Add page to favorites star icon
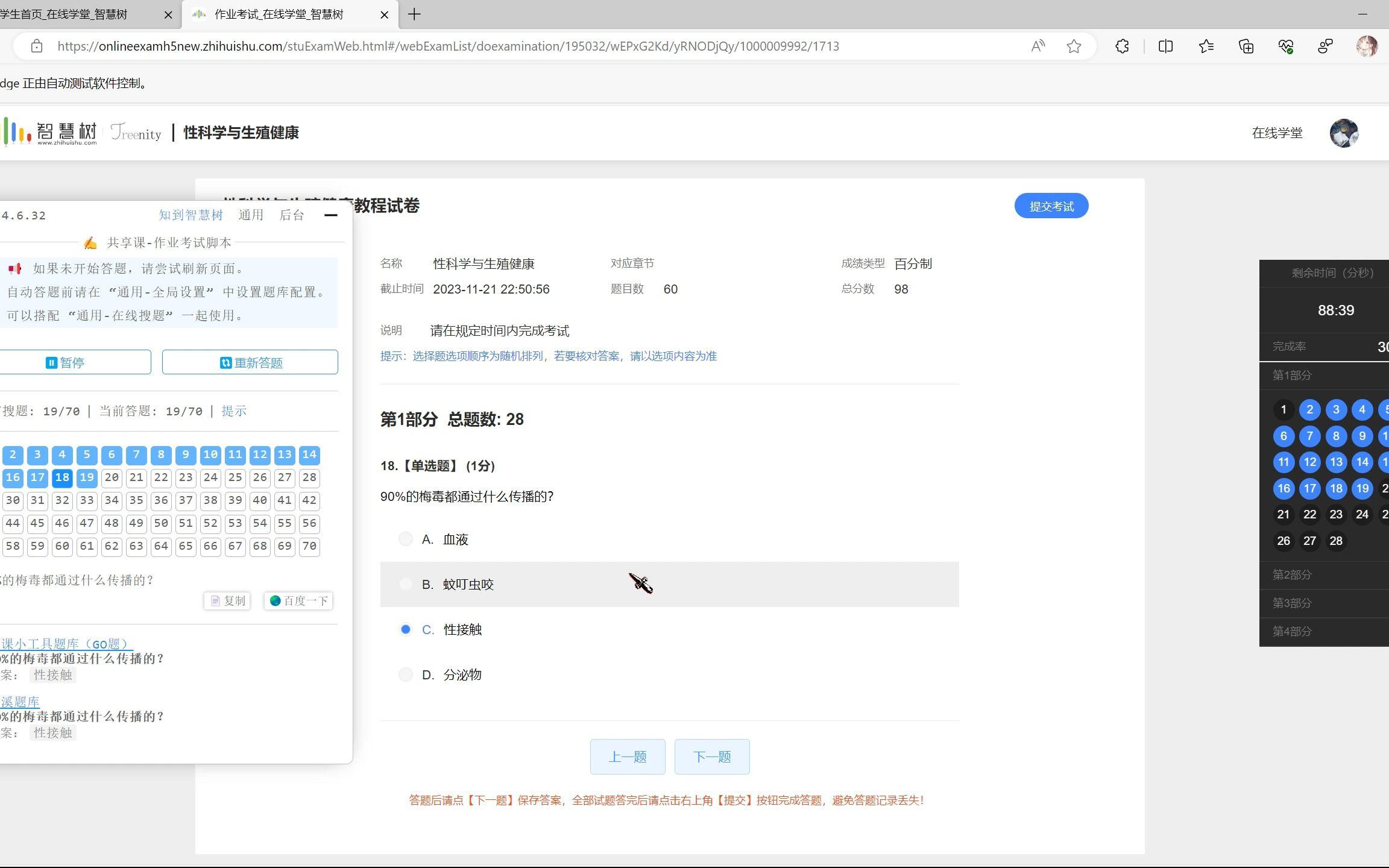The width and height of the screenshot is (1389, 868). 1074,46
